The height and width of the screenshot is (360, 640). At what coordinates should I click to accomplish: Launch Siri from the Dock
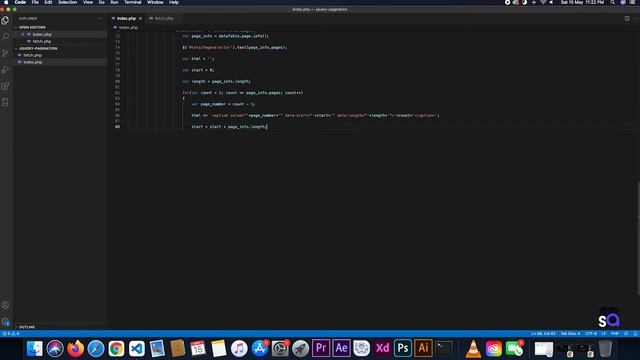click(x=55, y=349)
